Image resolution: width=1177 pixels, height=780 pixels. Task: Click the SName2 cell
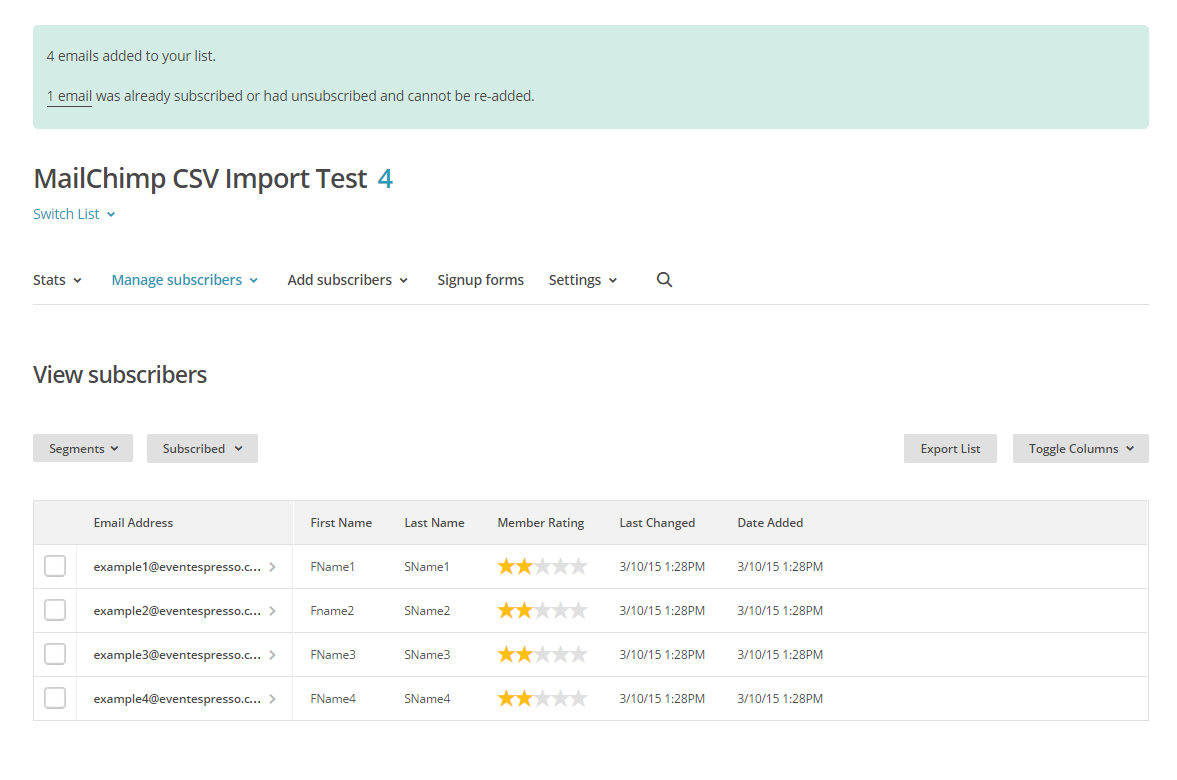click(427, 611)
